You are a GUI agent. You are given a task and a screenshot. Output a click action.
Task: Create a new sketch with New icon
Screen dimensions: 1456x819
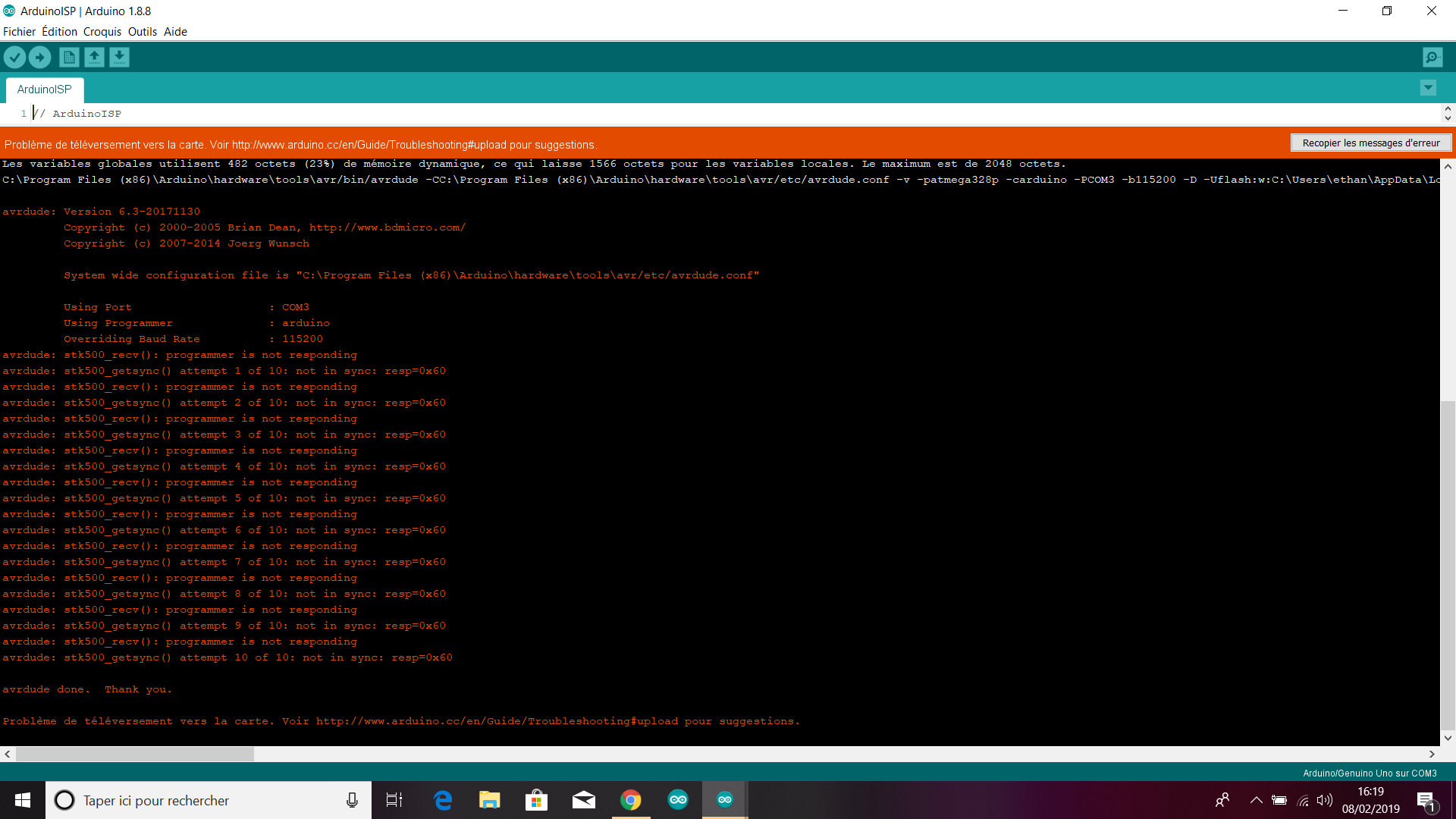69,57
